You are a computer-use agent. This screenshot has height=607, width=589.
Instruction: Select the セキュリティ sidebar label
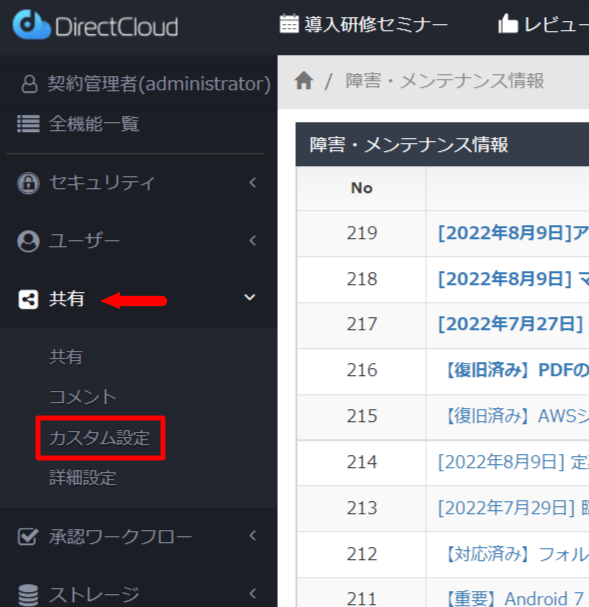[102, 182]
